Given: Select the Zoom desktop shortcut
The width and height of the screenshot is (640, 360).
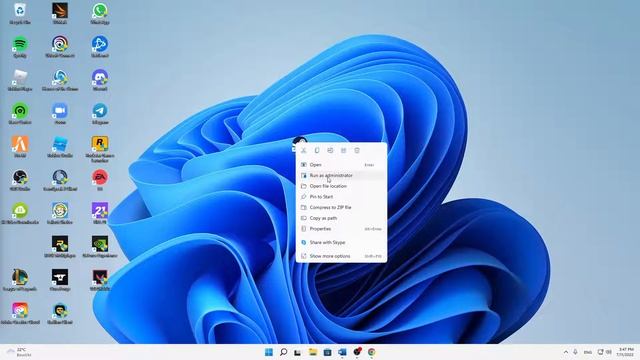Looking at the screenshot, I should point(60,114).
